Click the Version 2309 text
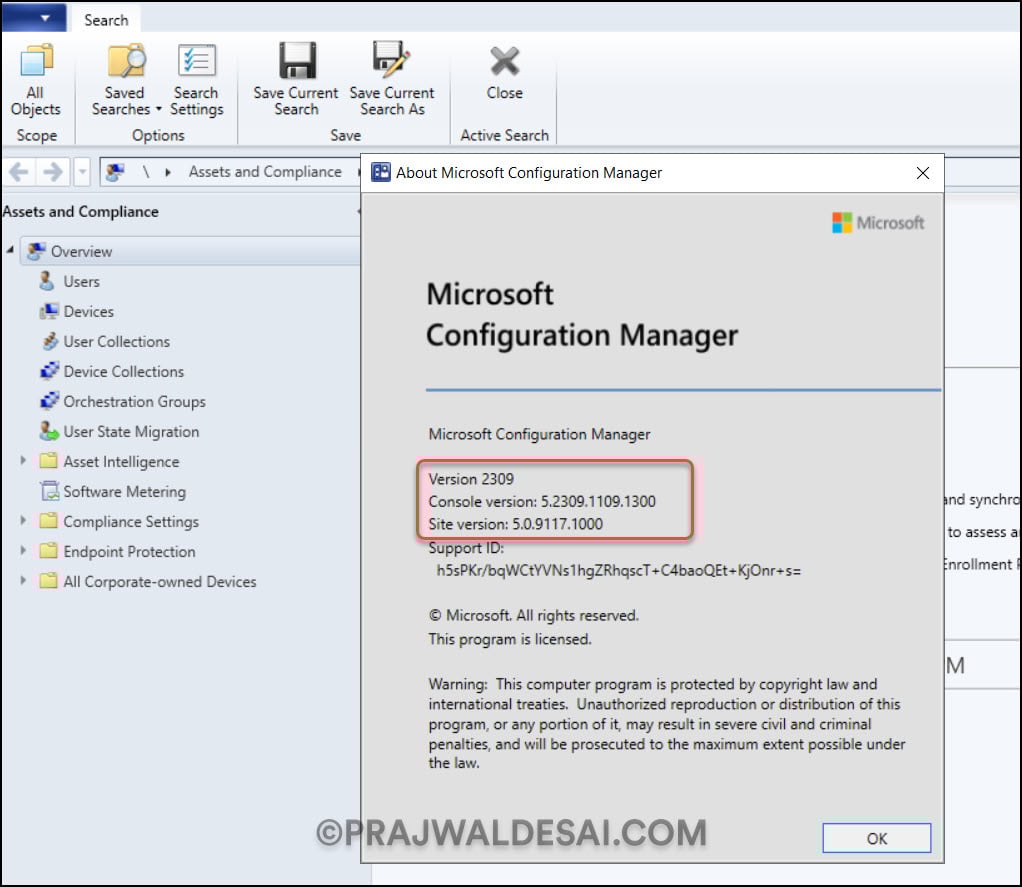This screenshot has width=1022, height=887. point(471,479)
